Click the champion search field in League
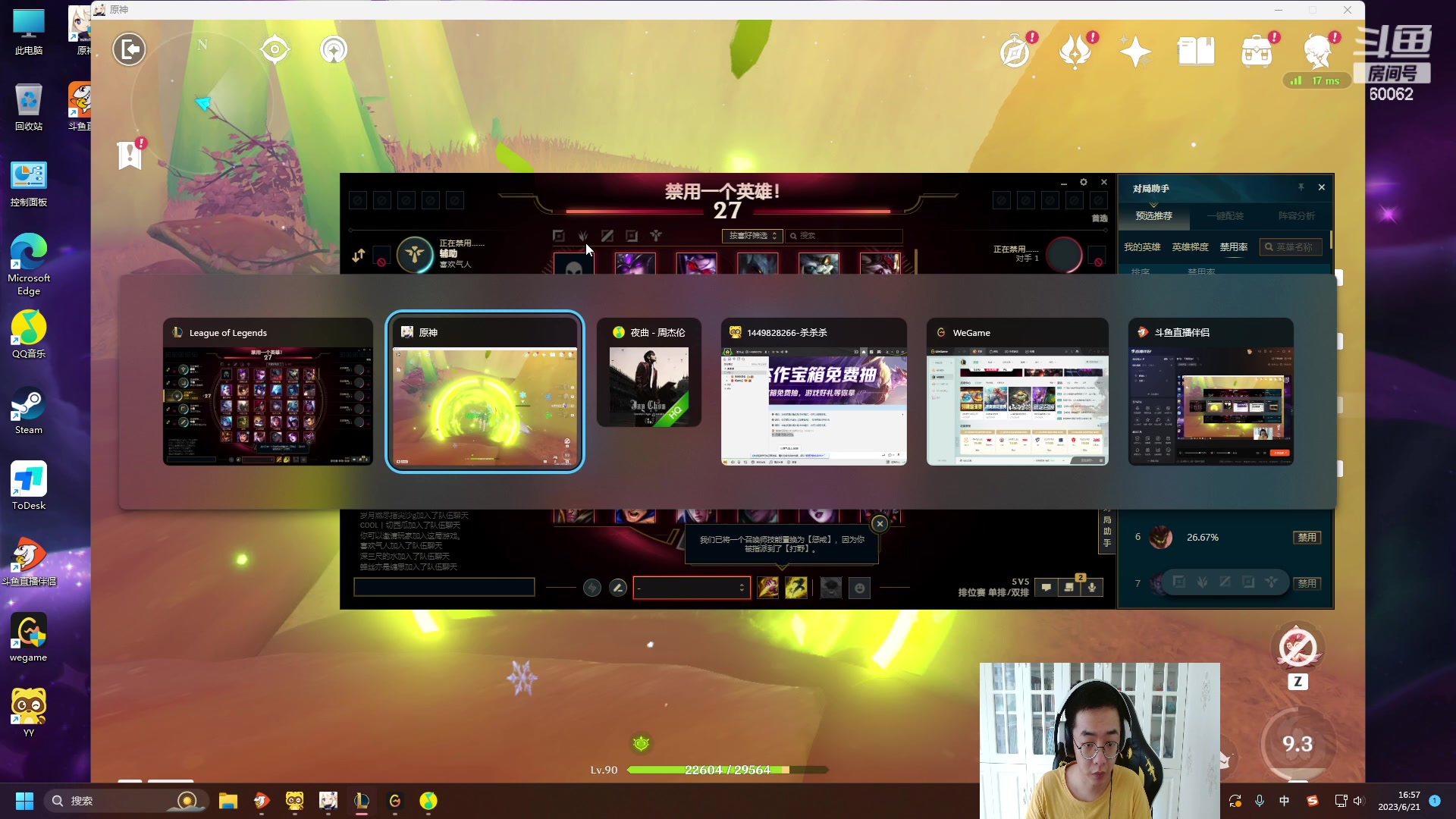This screenshot has width=1456, height=819. (x=843, y=236)
